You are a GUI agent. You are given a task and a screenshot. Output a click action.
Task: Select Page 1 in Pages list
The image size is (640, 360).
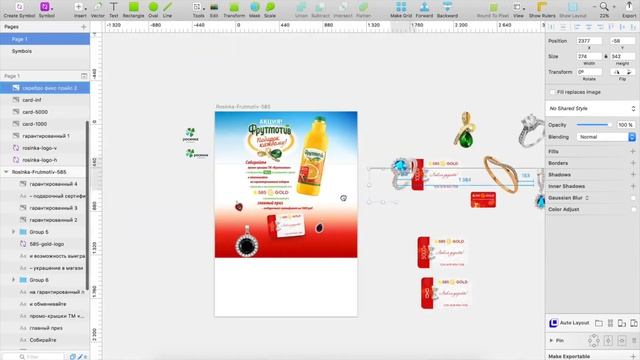(45, 39)
